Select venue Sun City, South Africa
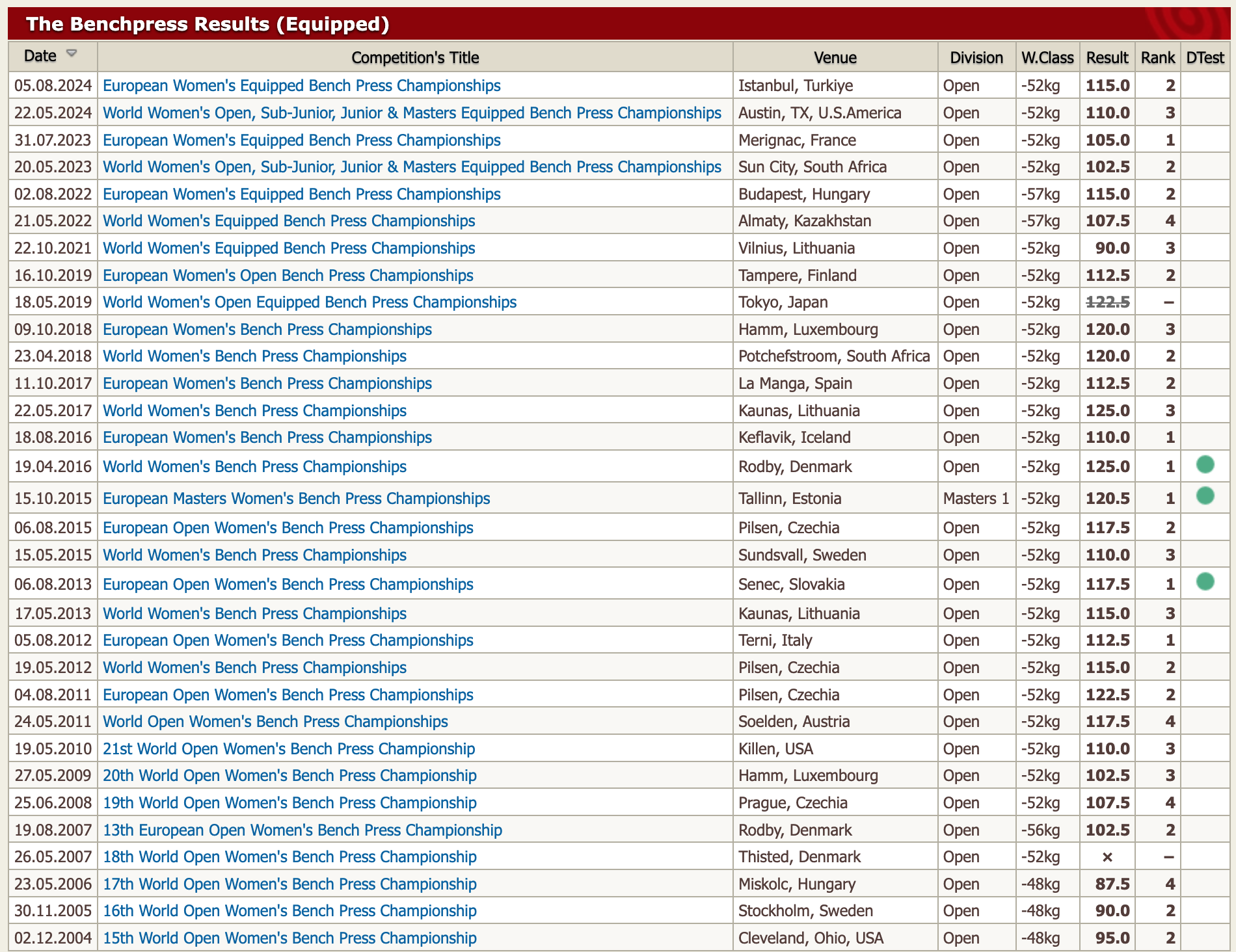1236x952 pixels. click(x=813, y=167)
